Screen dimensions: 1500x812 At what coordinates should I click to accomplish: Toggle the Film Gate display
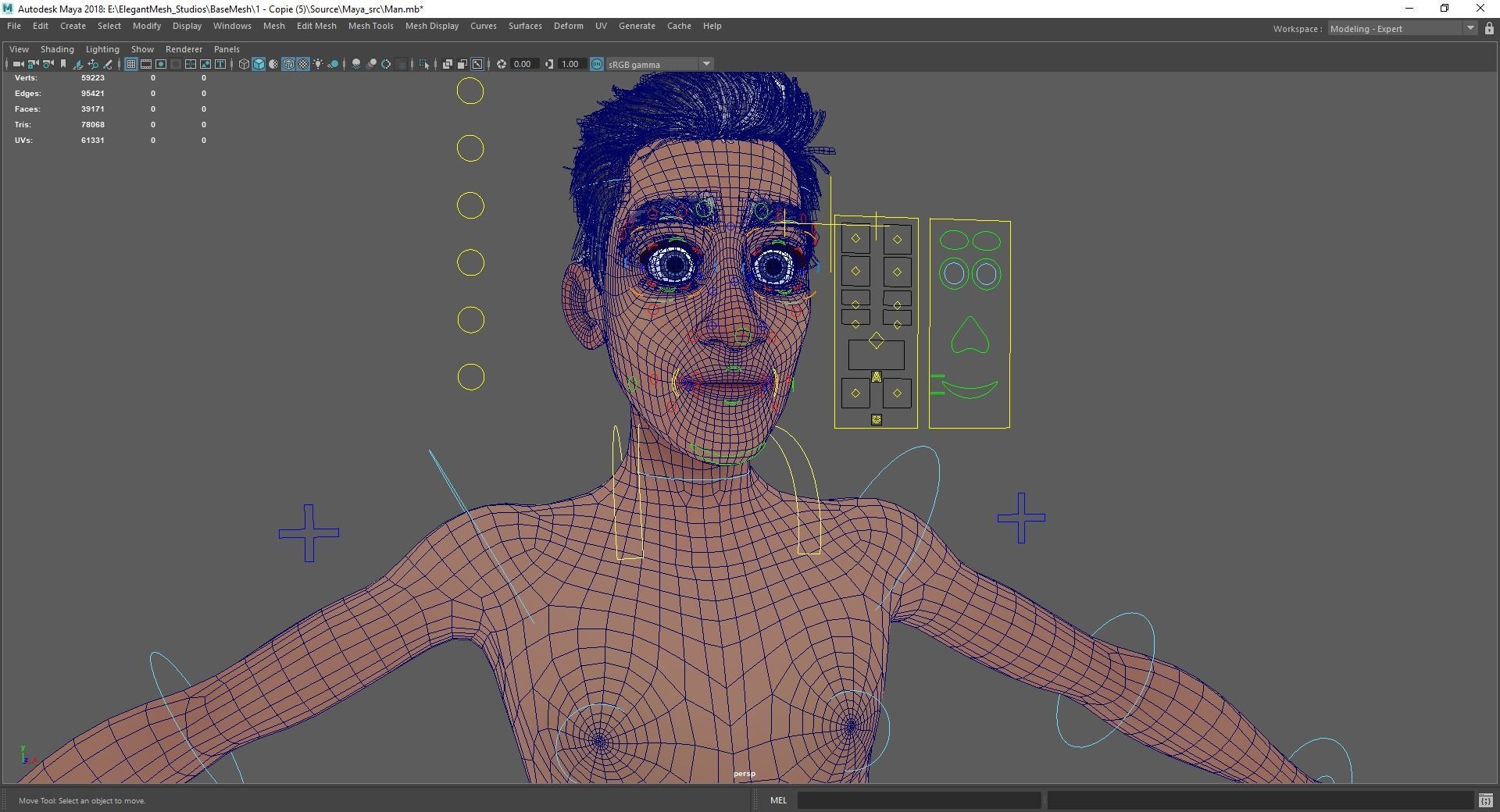tap(146, 64)
